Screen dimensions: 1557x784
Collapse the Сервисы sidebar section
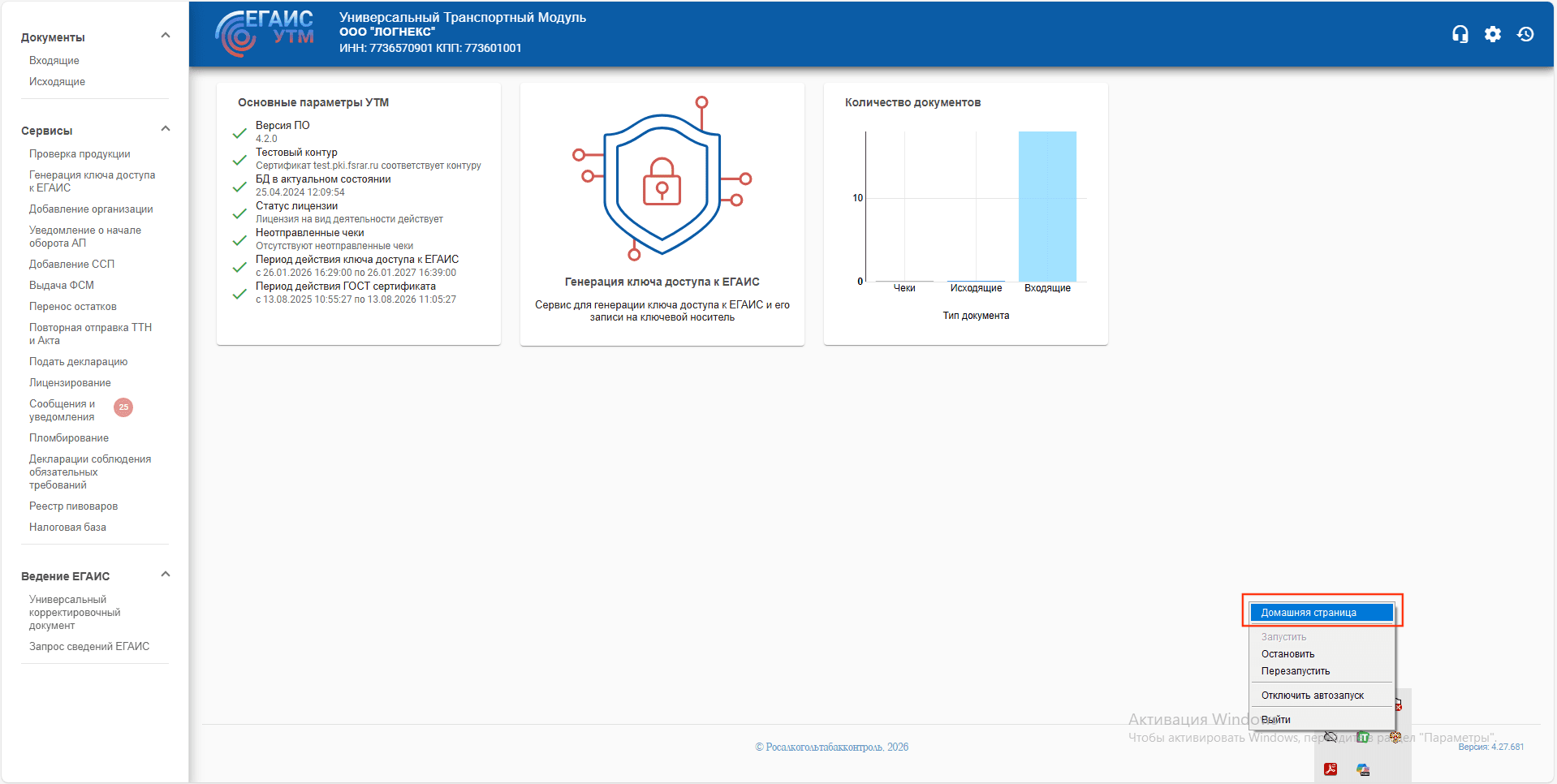[x=166, y=129]
